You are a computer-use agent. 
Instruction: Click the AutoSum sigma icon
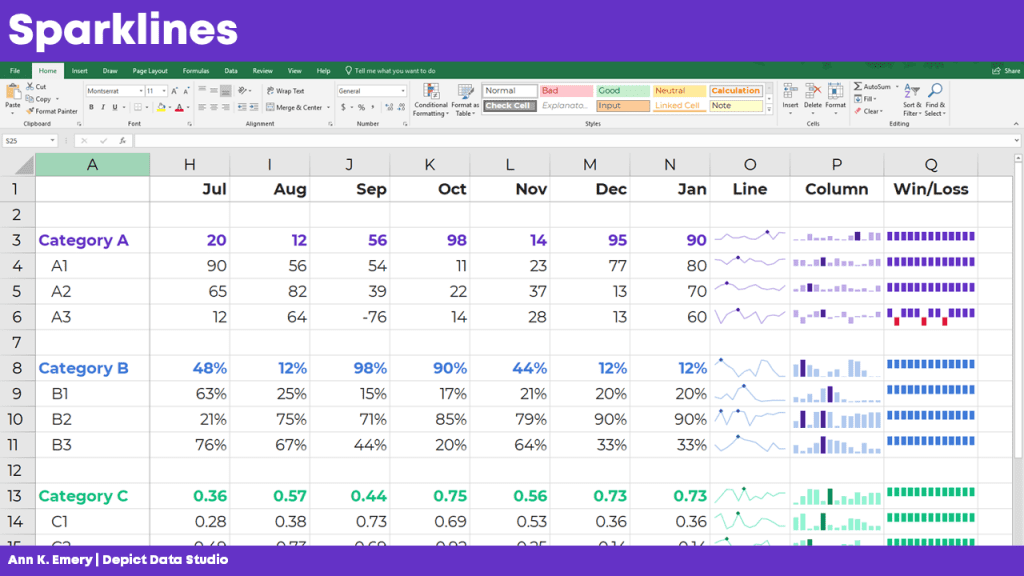[857, 86]
